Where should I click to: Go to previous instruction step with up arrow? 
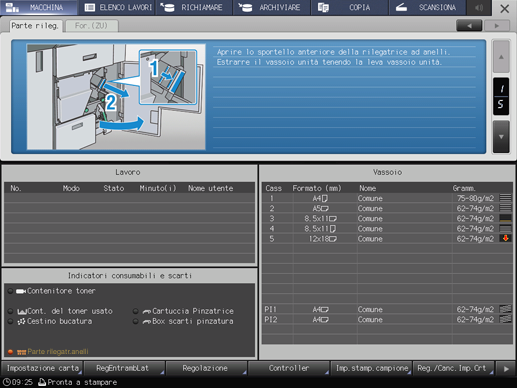tap(501, 57)
